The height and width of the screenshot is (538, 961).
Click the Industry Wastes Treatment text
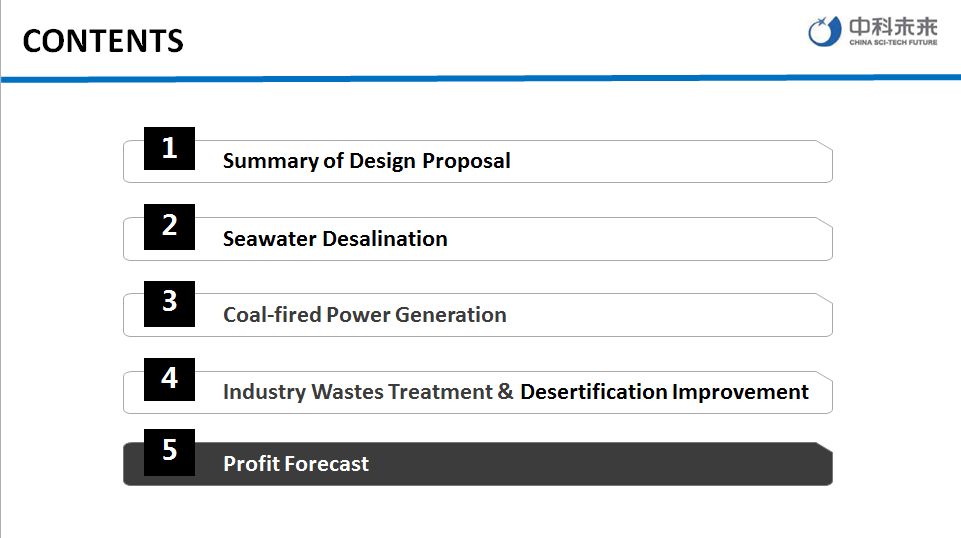click(x=357, y=392)
